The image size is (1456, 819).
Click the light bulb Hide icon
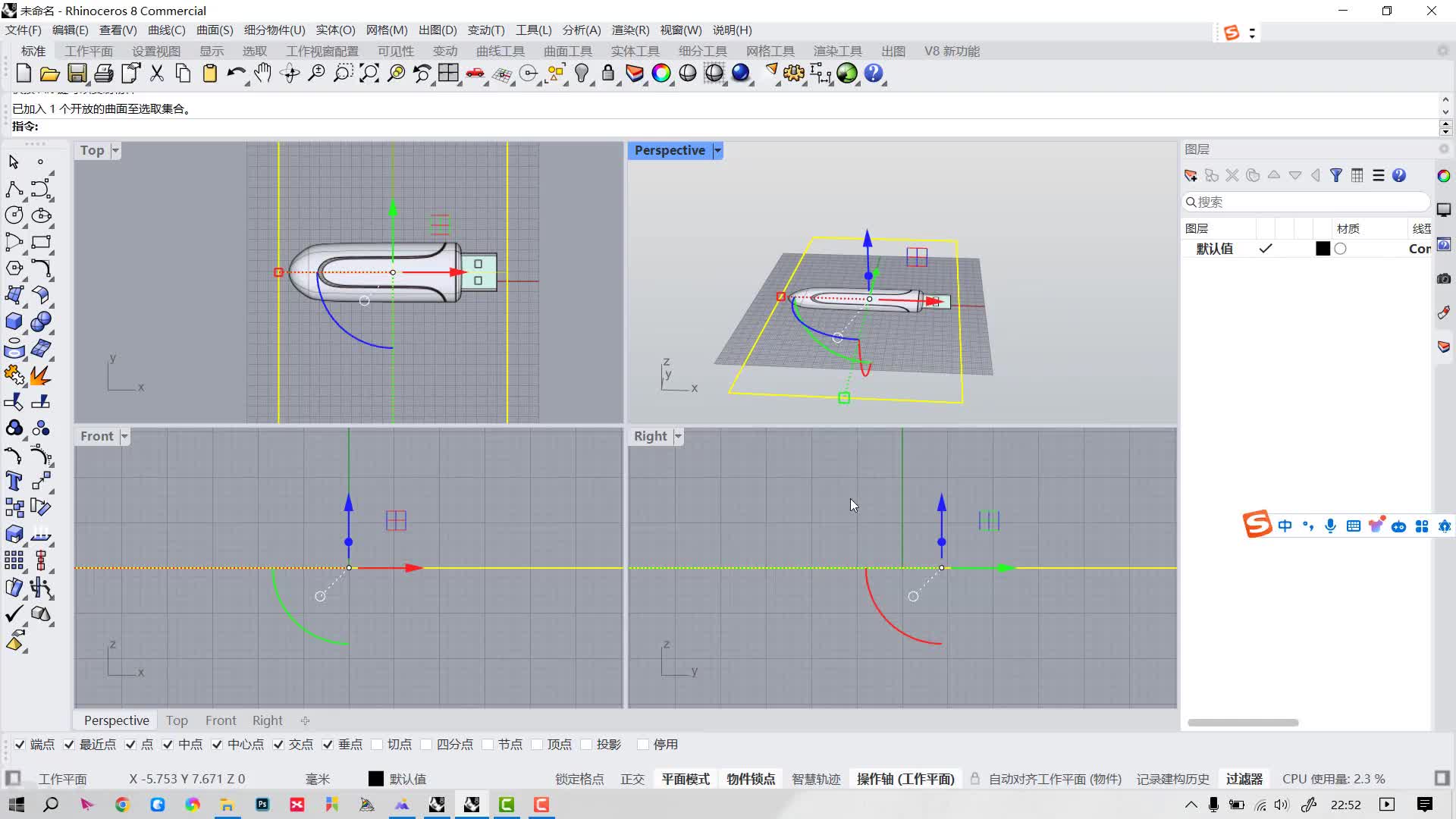pos(582,73)
